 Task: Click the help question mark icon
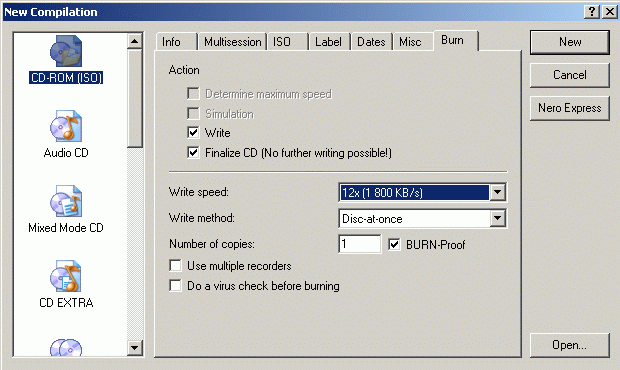(x=592, y=12)
